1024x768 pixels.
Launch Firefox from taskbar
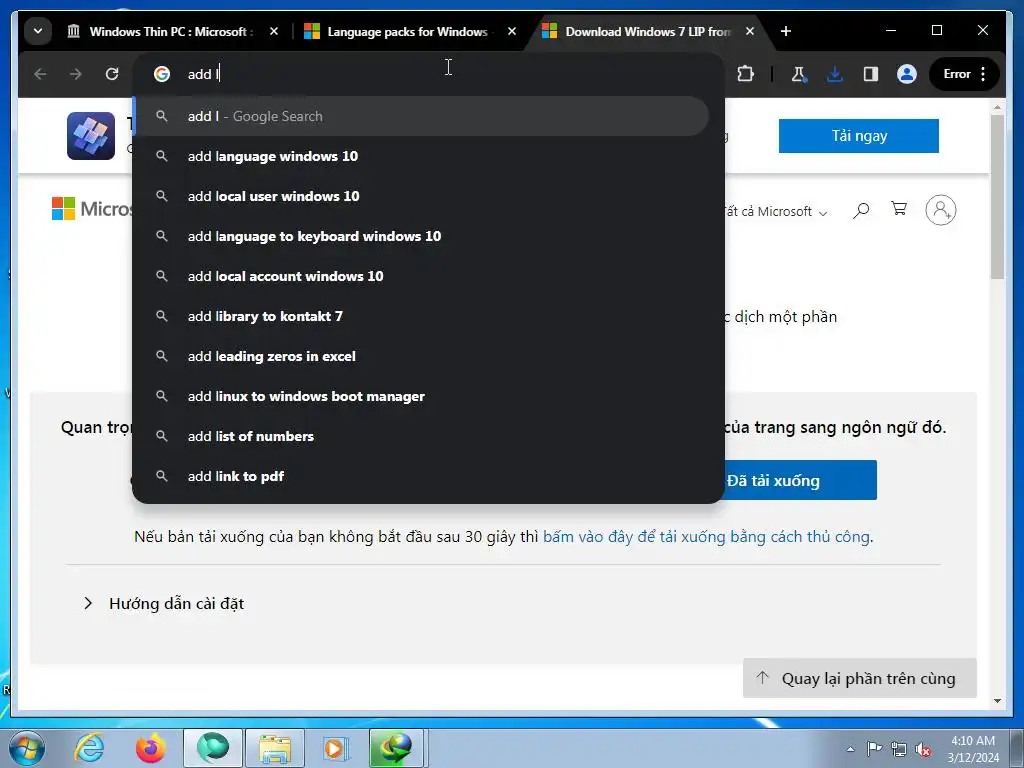(x=150, y=748)
